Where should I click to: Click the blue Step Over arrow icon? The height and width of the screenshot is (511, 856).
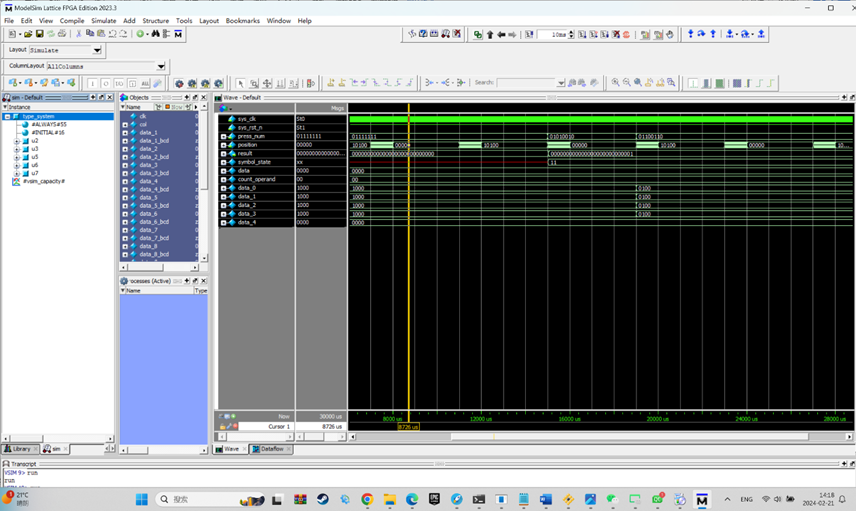click(702, 34)
